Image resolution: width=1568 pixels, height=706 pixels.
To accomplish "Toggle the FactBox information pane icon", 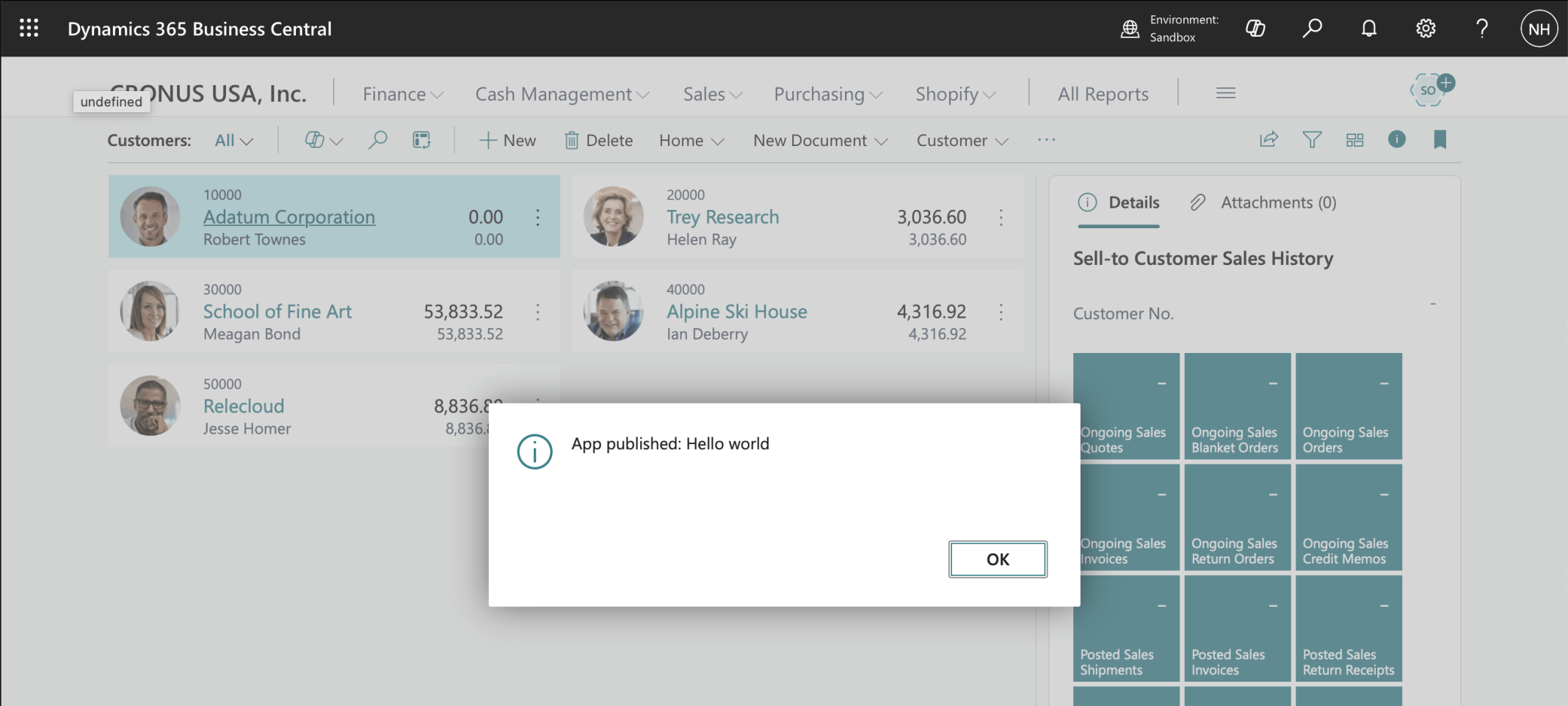I will pos(1397,139).
